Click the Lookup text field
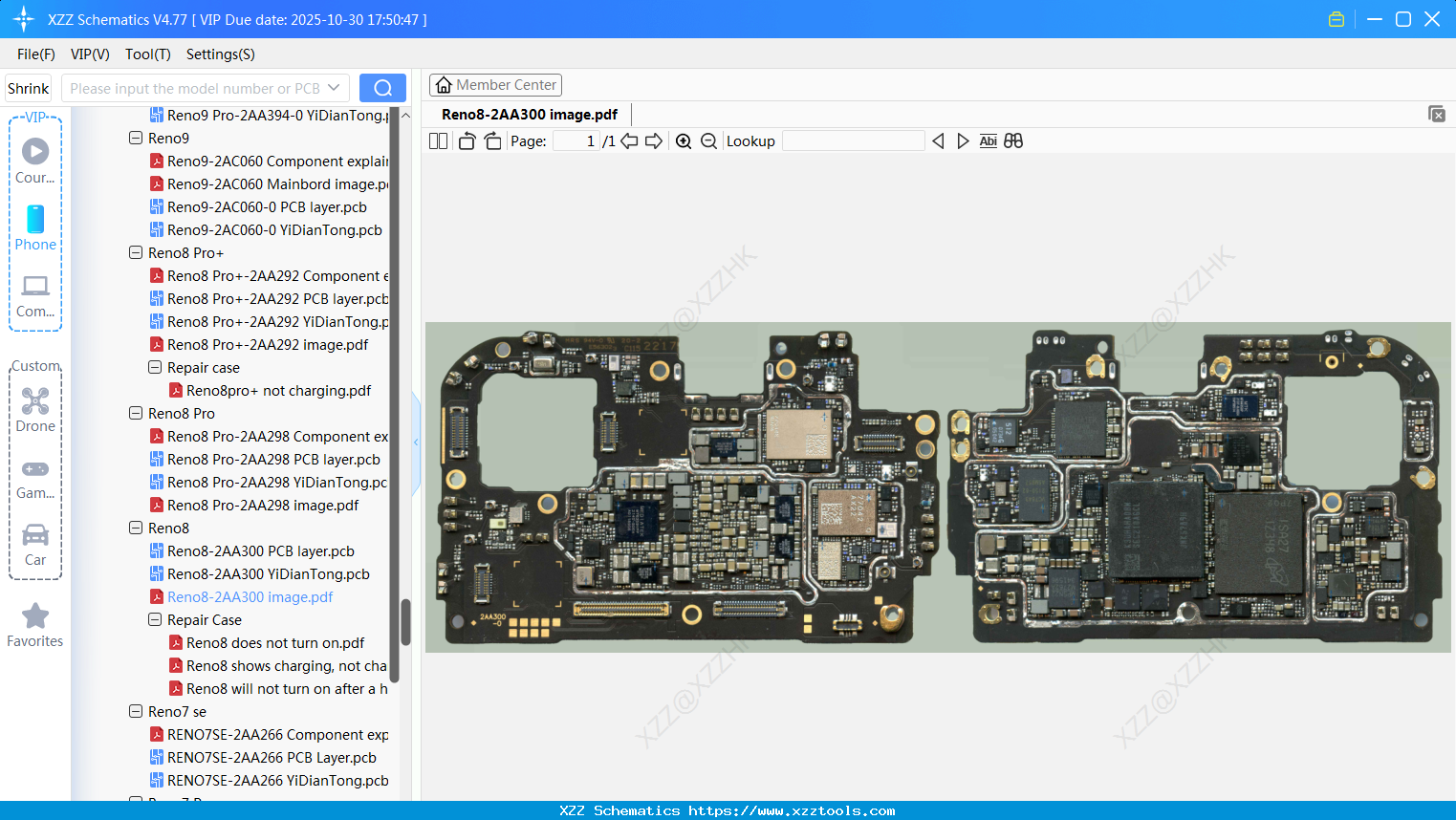1456x820 pixels. (854, 141)
